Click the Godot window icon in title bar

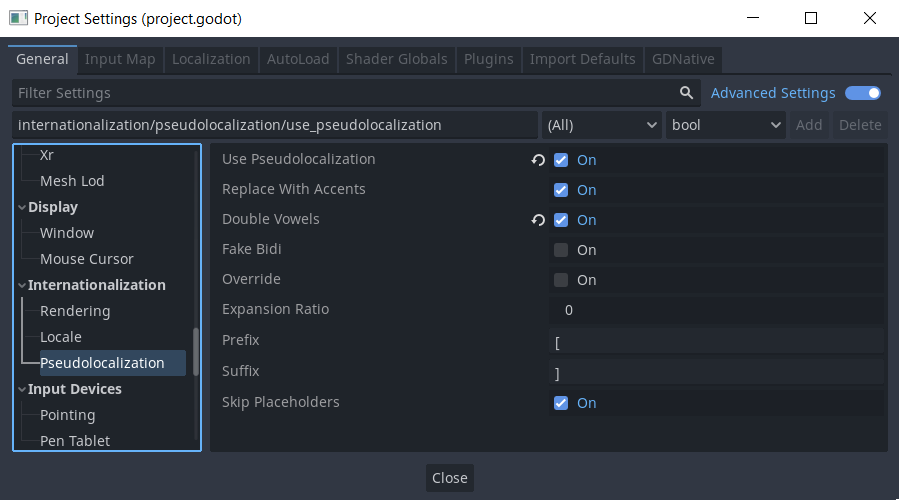[x=18, y=18]
